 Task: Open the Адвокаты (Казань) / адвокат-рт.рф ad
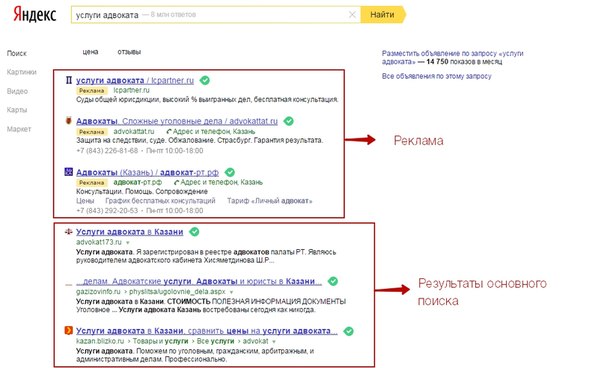tap(148, 172)
